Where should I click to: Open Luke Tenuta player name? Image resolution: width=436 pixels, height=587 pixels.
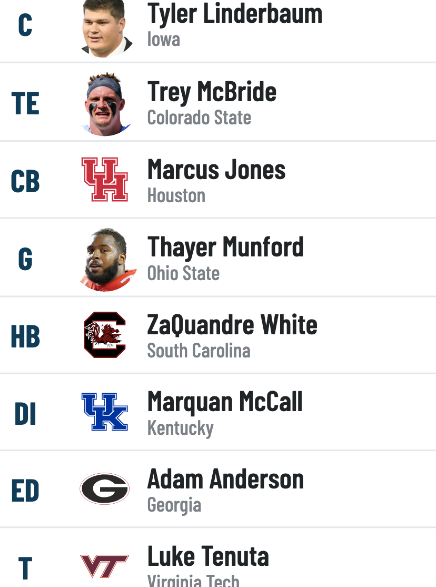tap(208, 557)
